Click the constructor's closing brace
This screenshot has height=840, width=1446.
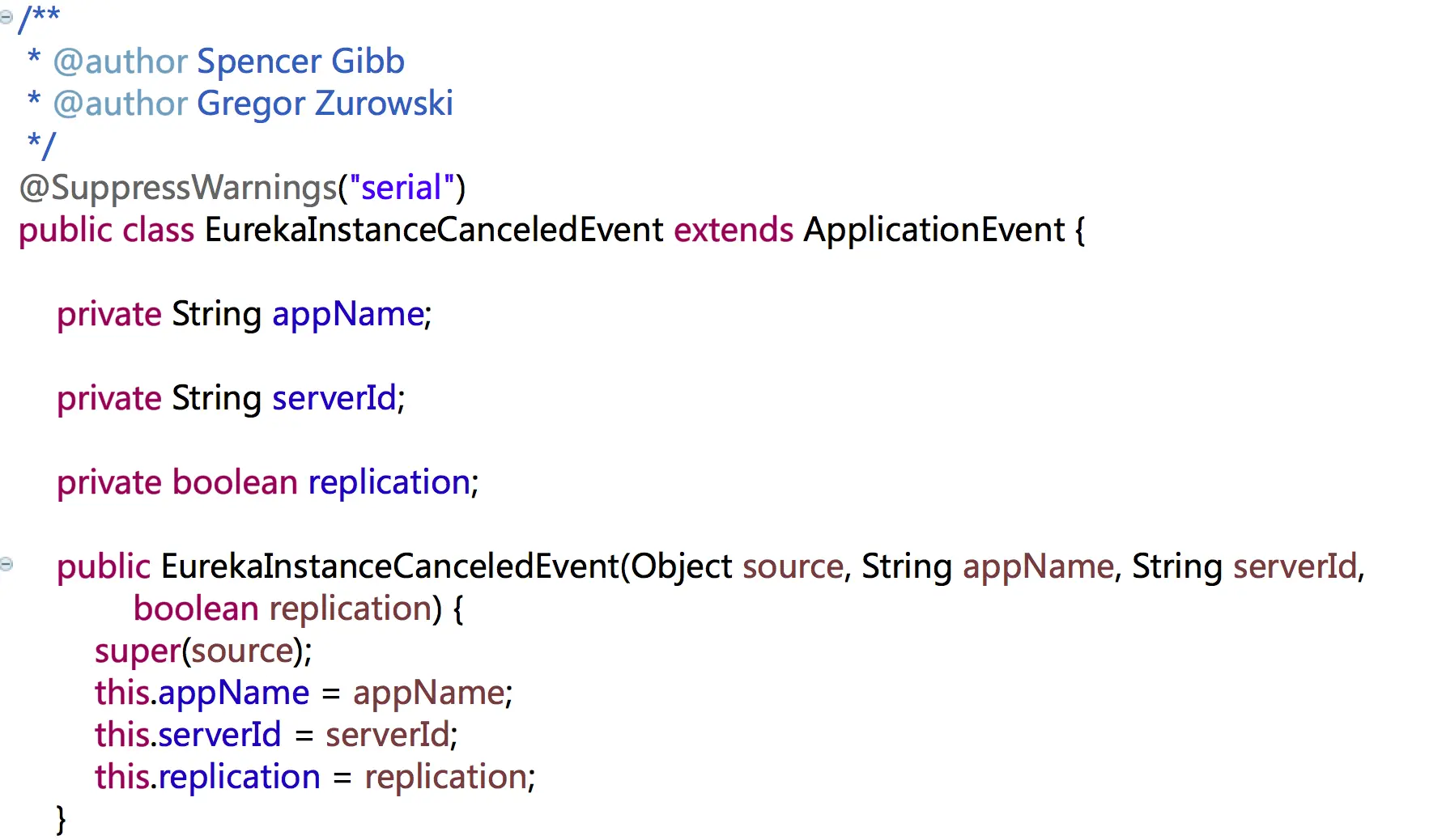tap(61, 819)
